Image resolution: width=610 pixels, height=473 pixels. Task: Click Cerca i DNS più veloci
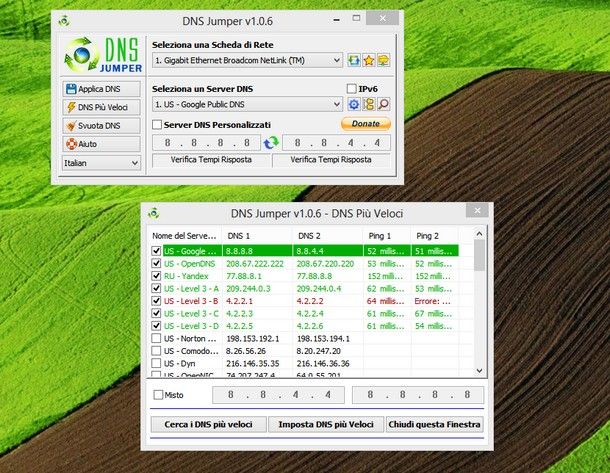click(x=209, y=424)
